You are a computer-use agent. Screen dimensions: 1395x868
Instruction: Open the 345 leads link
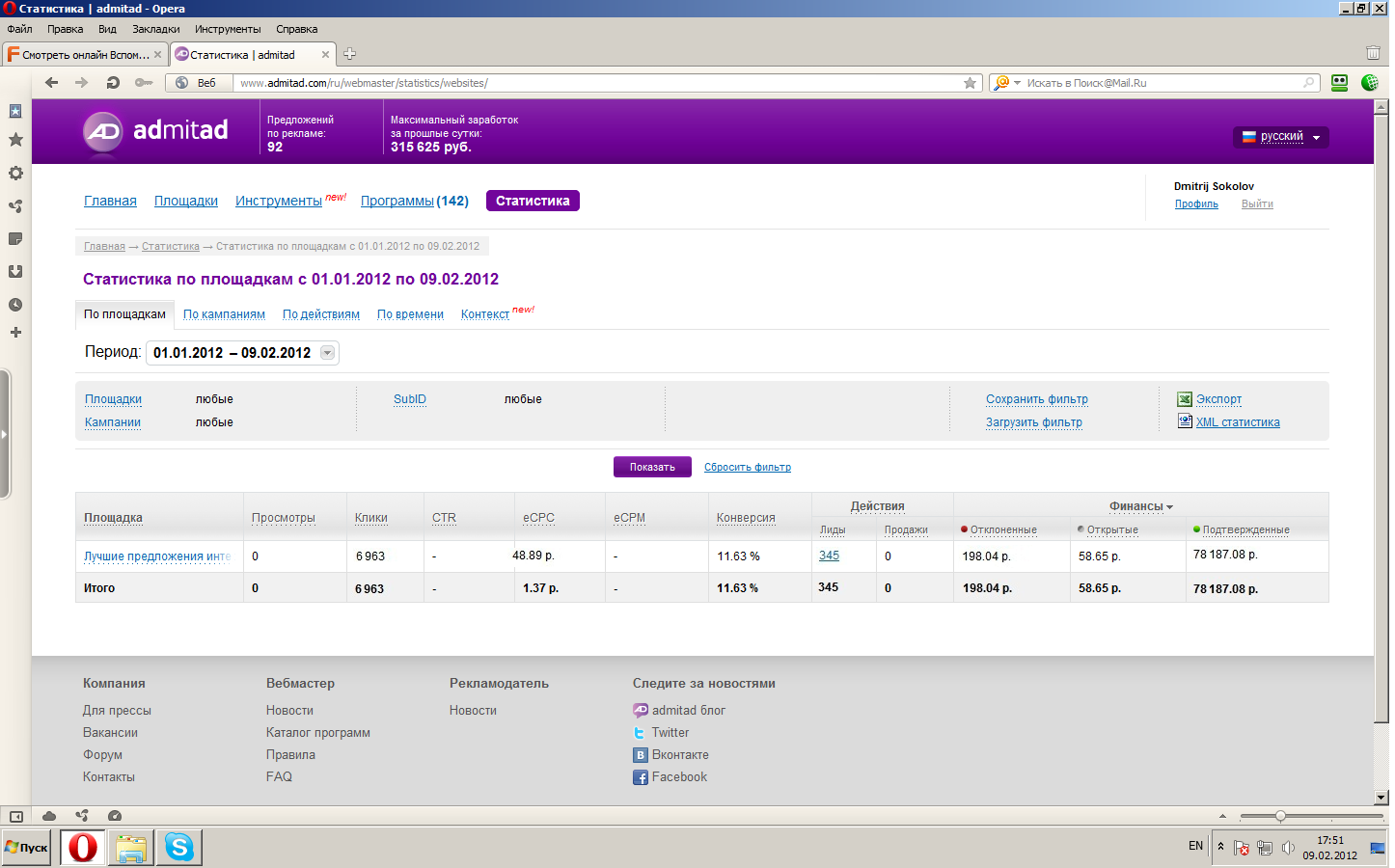coord(829,556)
